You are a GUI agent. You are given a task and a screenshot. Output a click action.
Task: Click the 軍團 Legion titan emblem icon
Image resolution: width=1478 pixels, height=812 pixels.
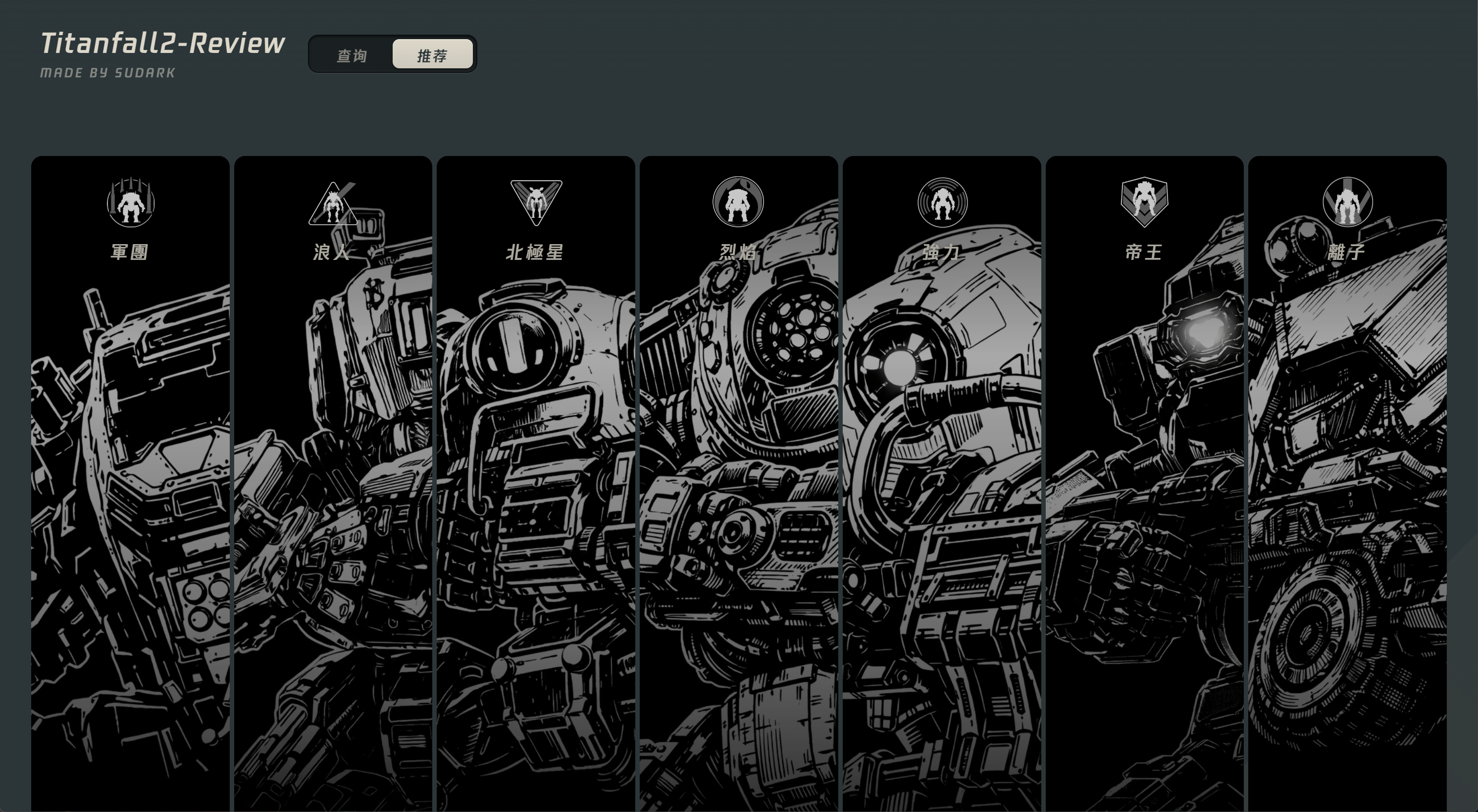pos(130,202)
